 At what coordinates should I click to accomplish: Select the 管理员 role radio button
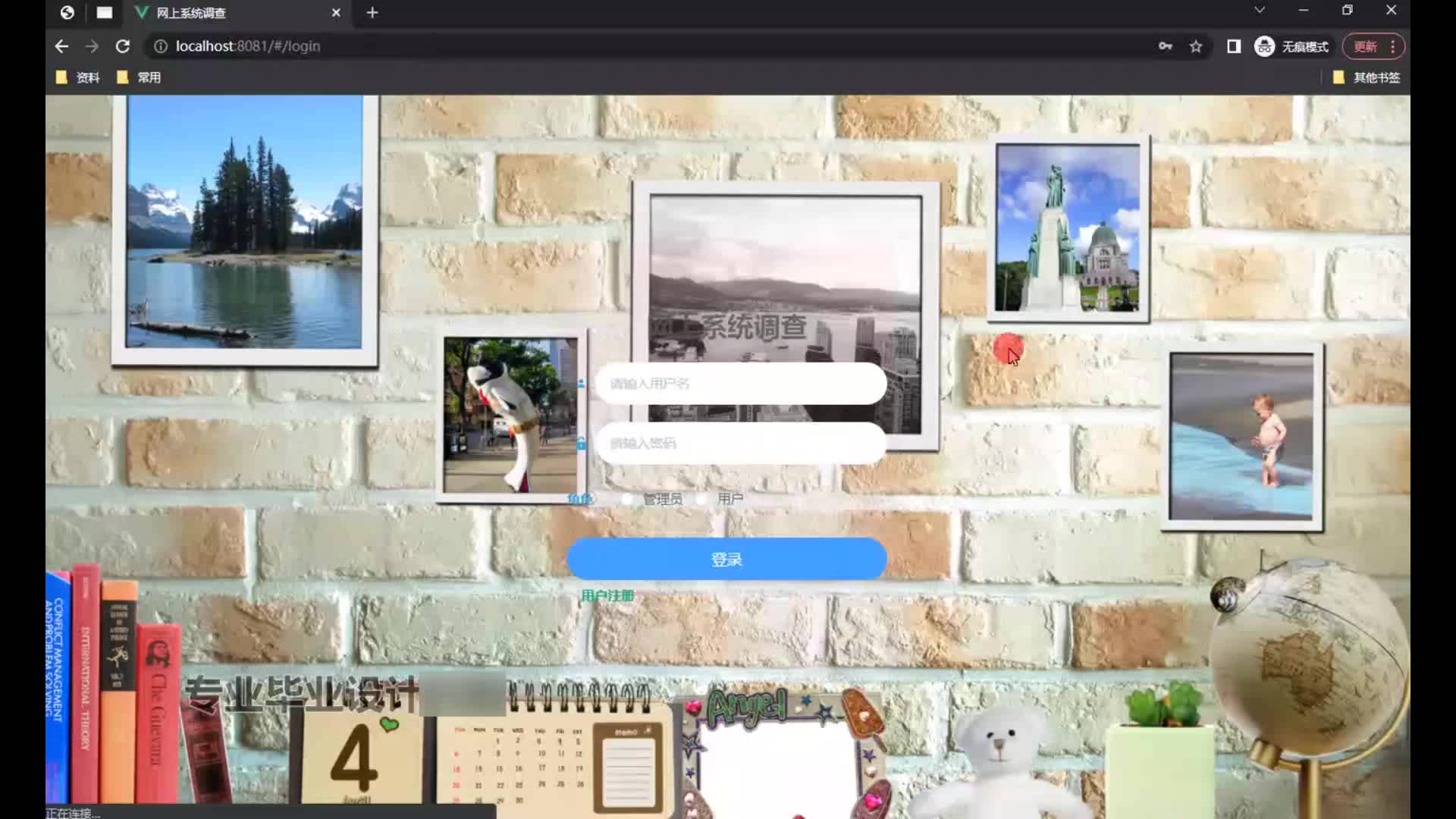[627, 499]
